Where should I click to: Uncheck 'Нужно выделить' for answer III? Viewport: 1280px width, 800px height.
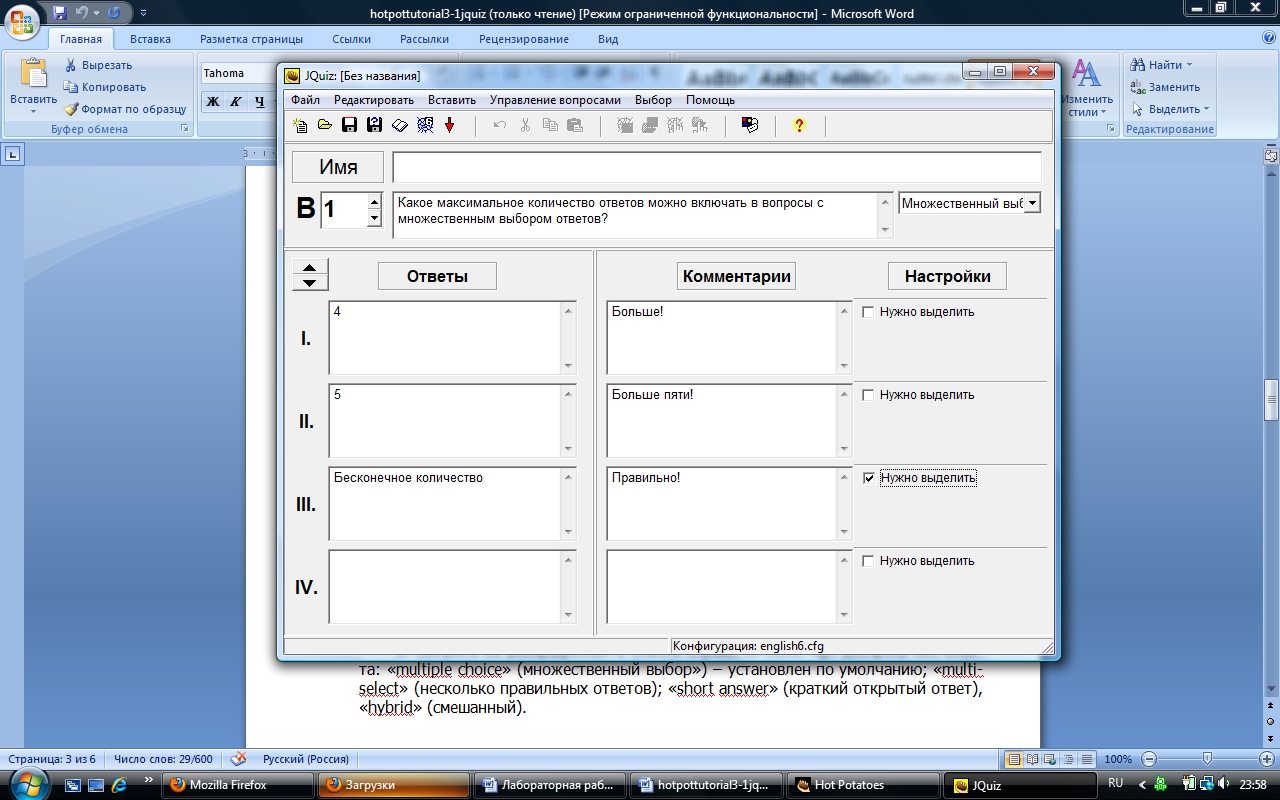click(868, 478)
